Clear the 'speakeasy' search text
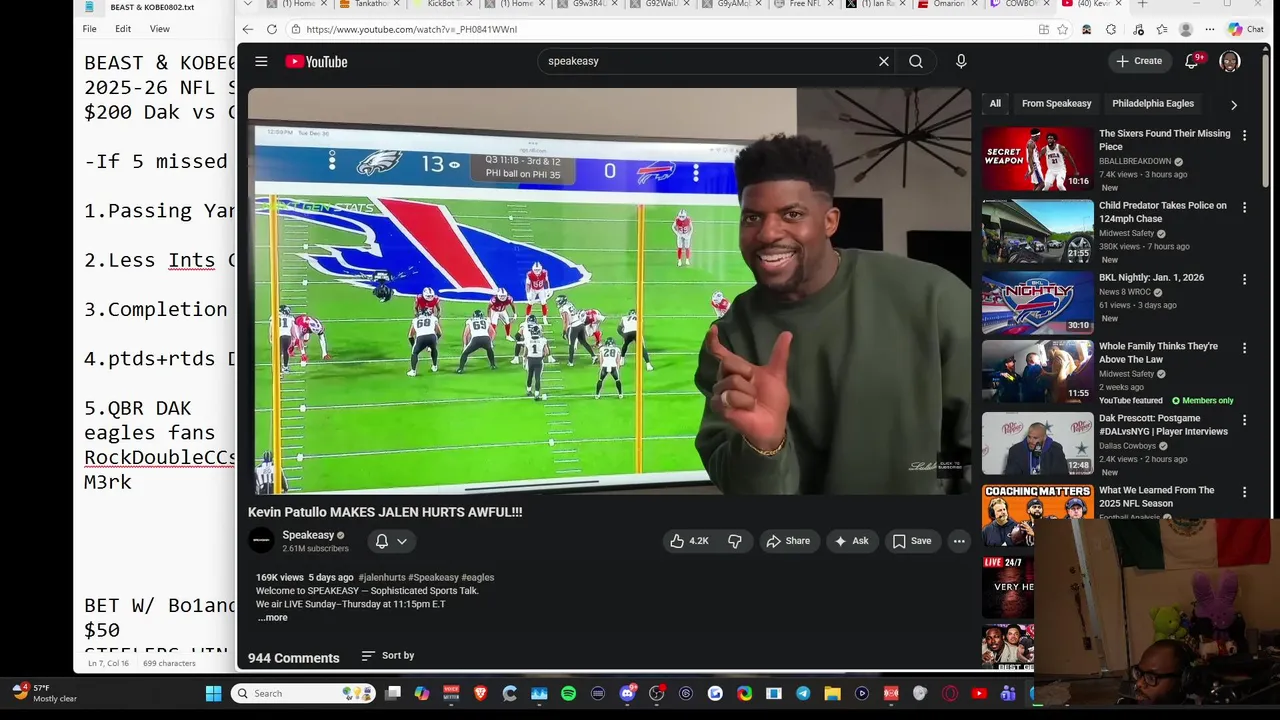The width and height of the screenshot is (1280, 720). (x=884, y=61)
